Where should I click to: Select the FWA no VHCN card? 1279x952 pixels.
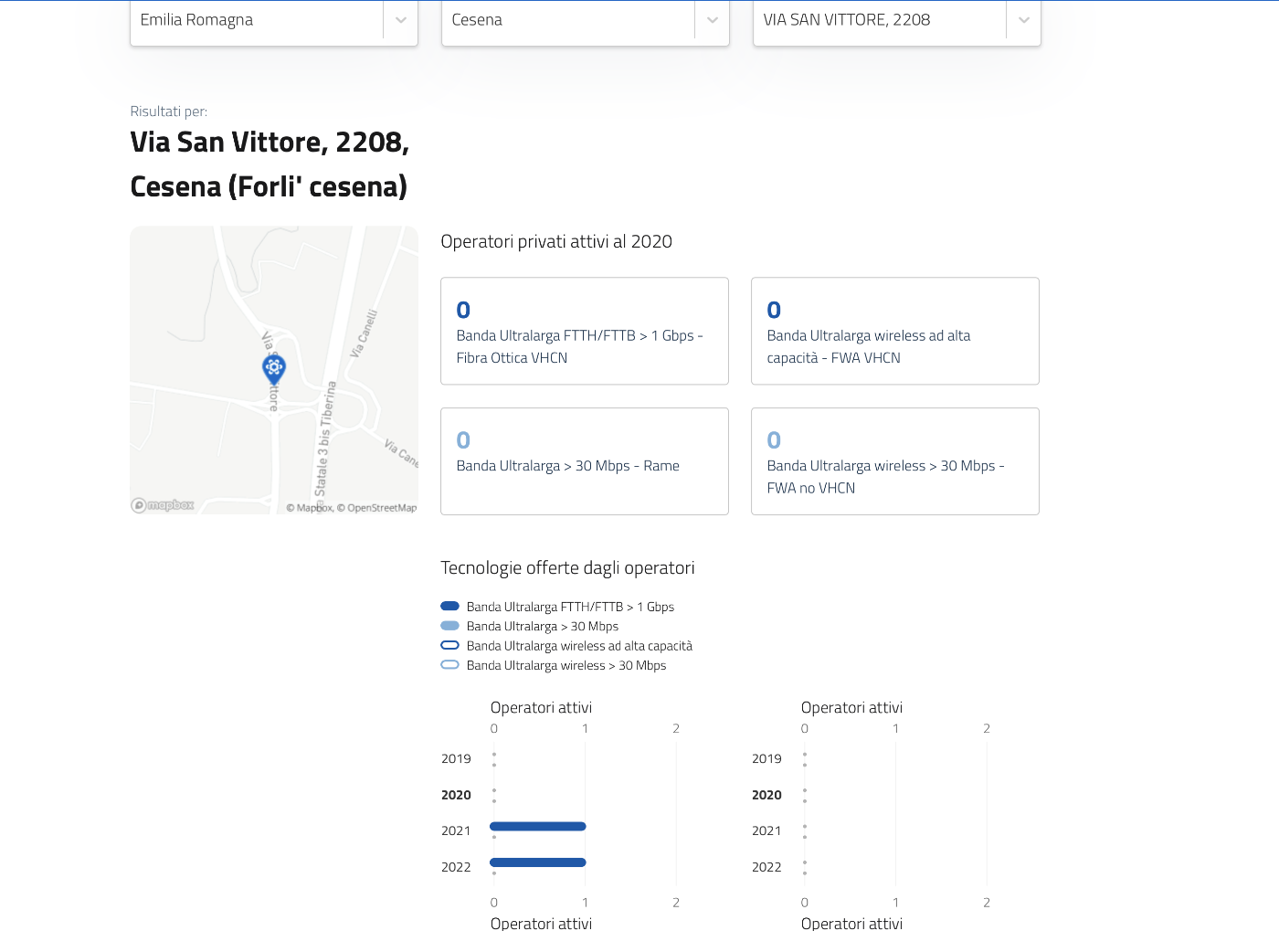point(894,461)
